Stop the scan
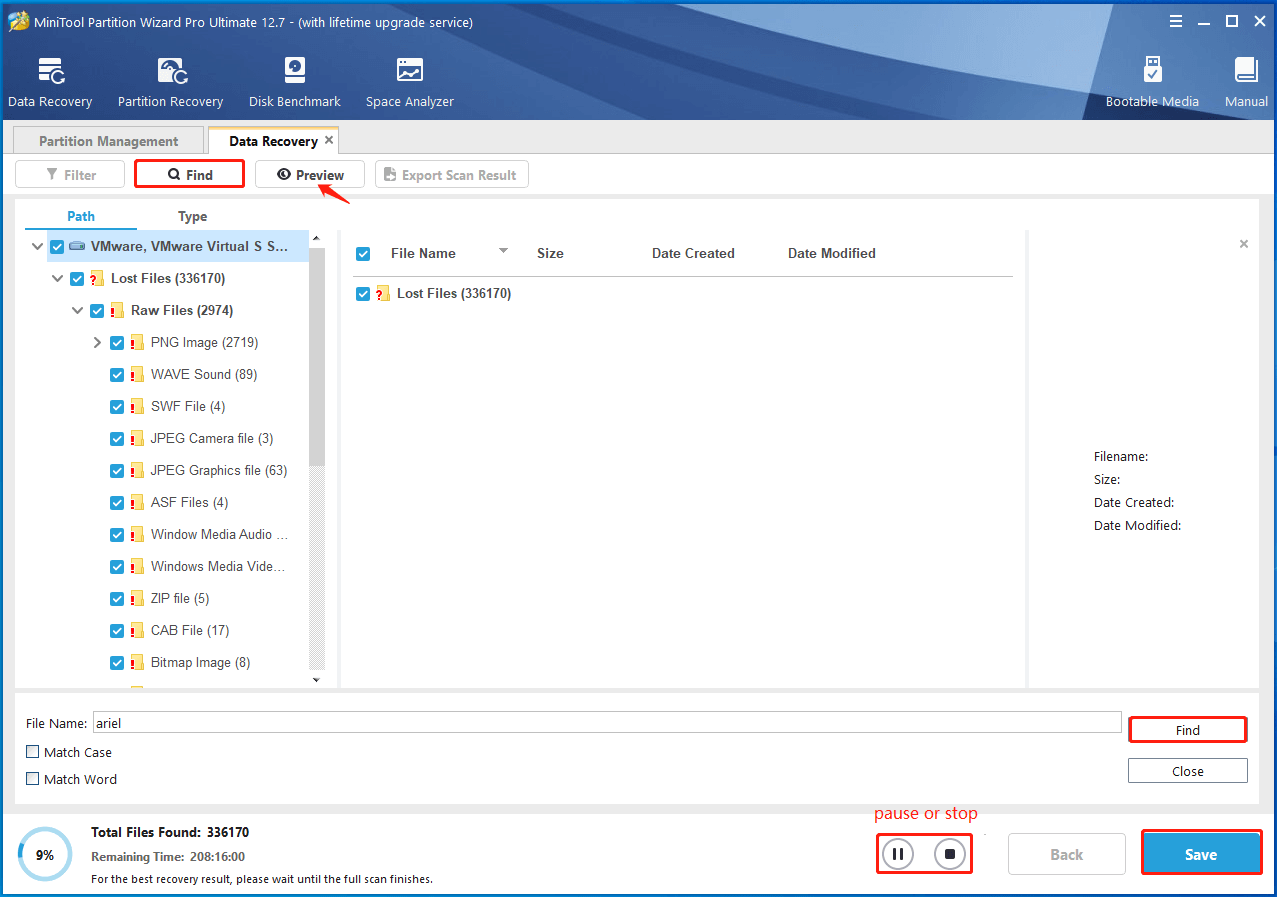 click(950, 854)
